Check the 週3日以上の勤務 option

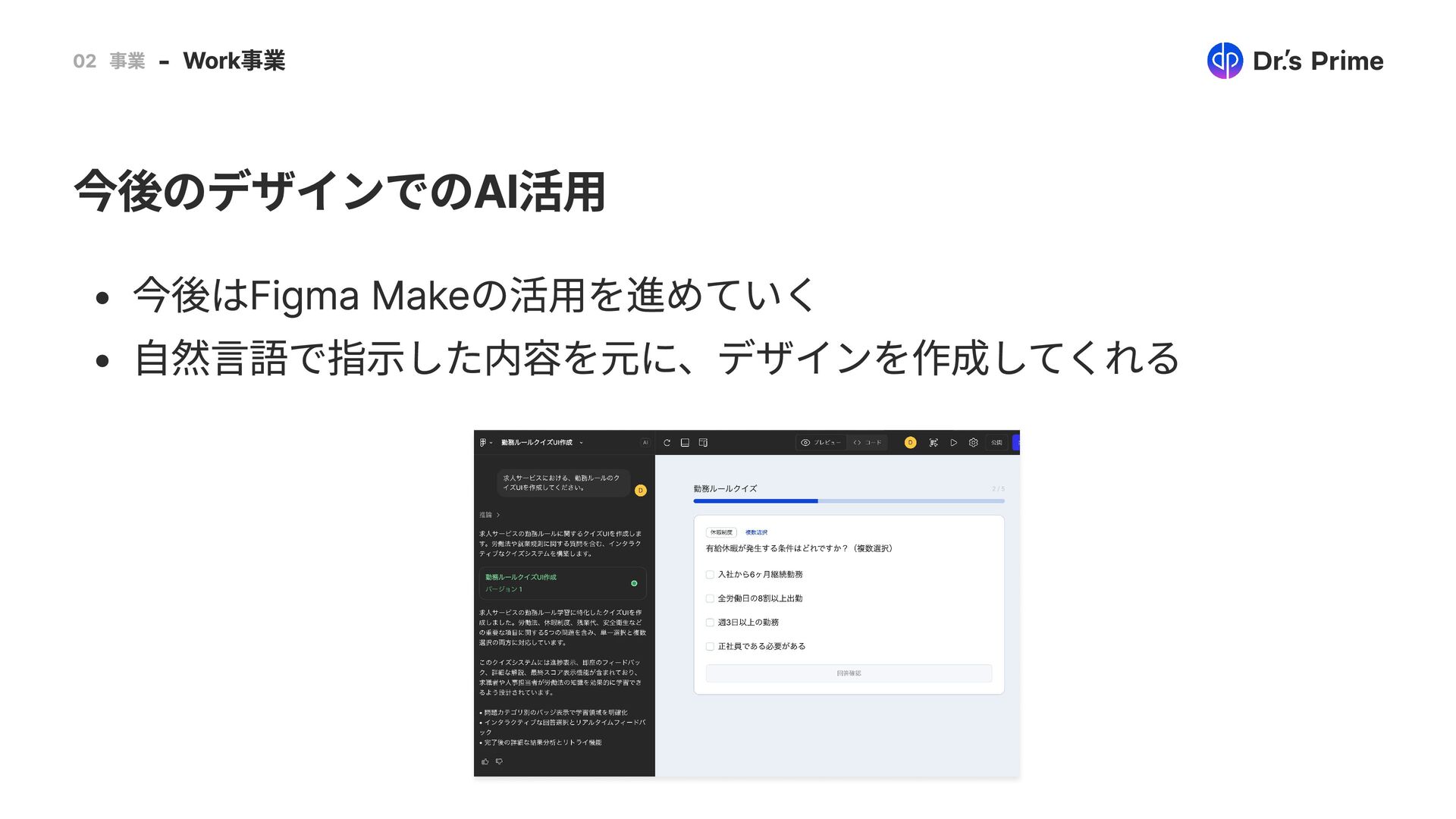pos(710,623)
